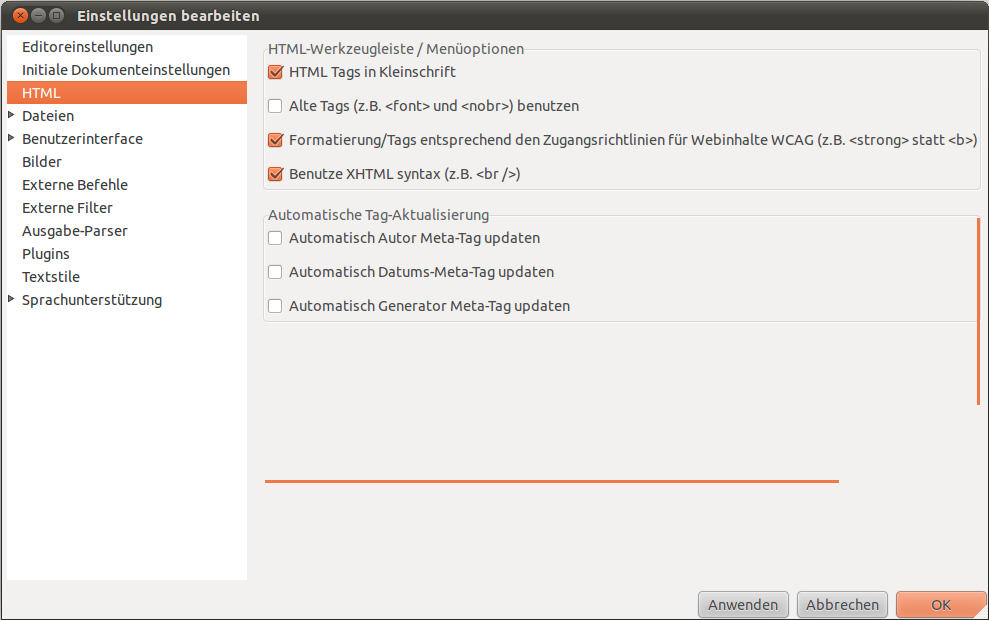
Task: Select Editoreinstellungen in the sidebar
Action: (x=87, y=47)
